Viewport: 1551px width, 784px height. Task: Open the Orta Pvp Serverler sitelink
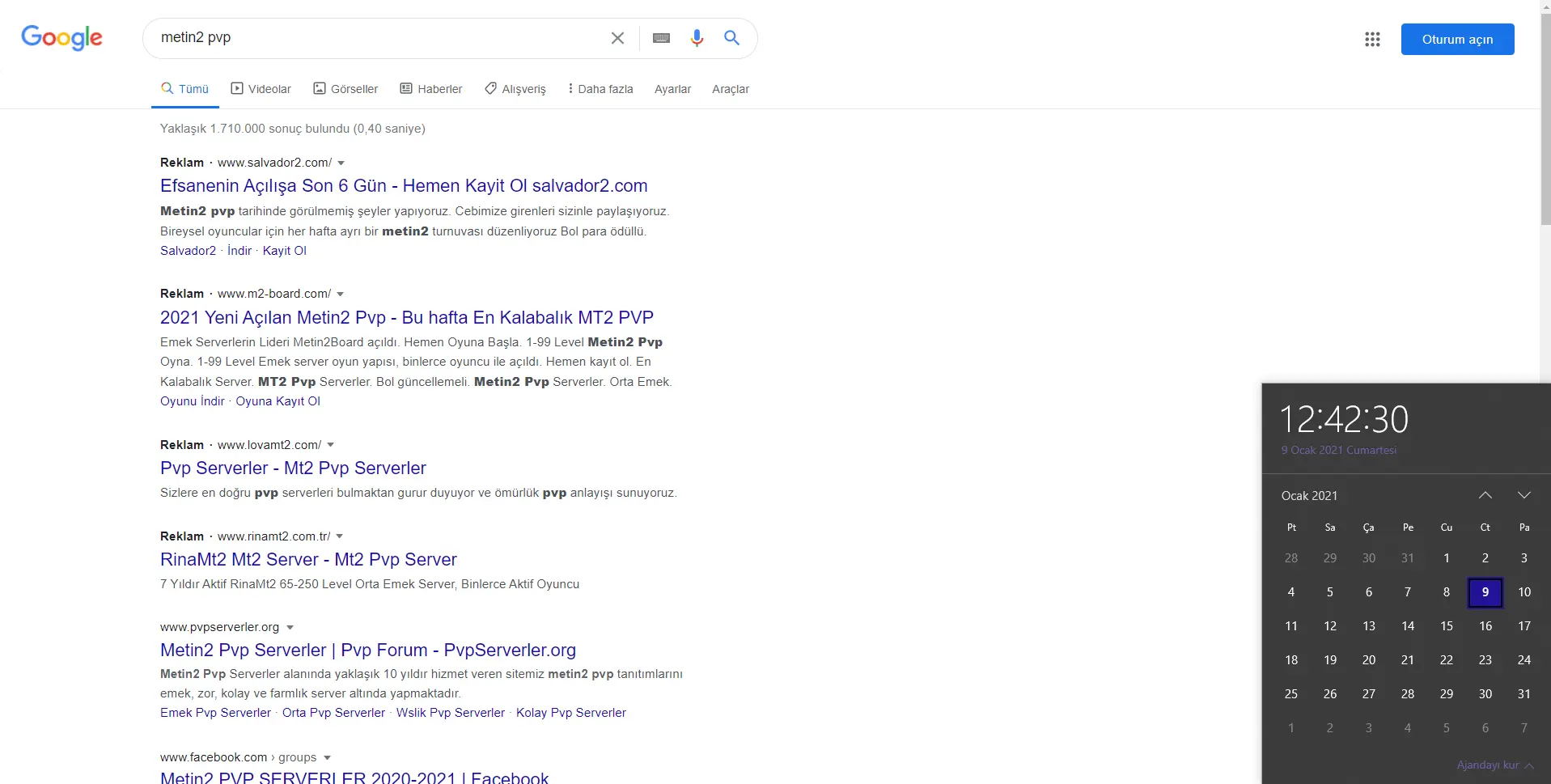[333, 713]
